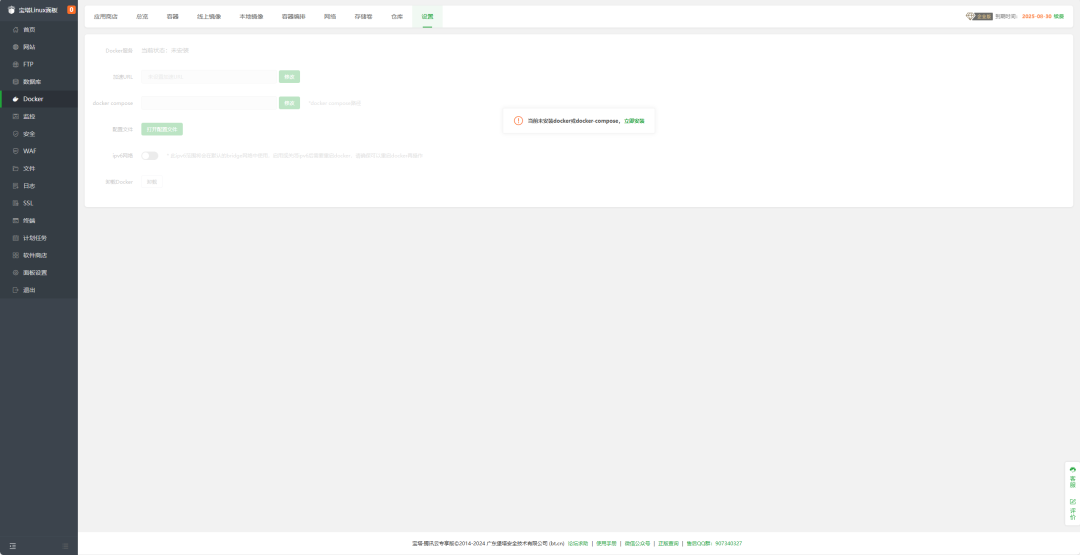The image size is (1080, 555).
Task: Click the 网站 globe icon in sidebar
Action: coord(16,47)
